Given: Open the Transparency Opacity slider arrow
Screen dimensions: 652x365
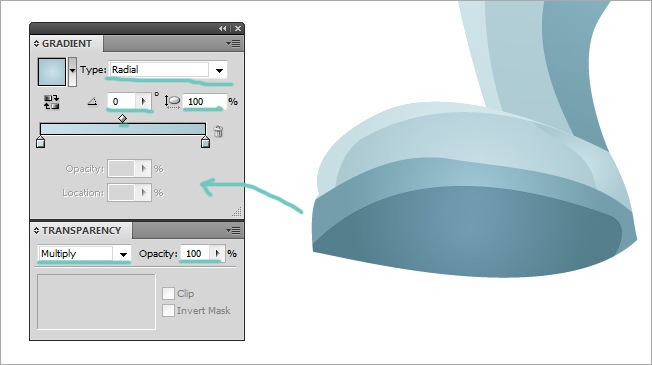Looking at the screenshot, I should [x=217, y=254].
